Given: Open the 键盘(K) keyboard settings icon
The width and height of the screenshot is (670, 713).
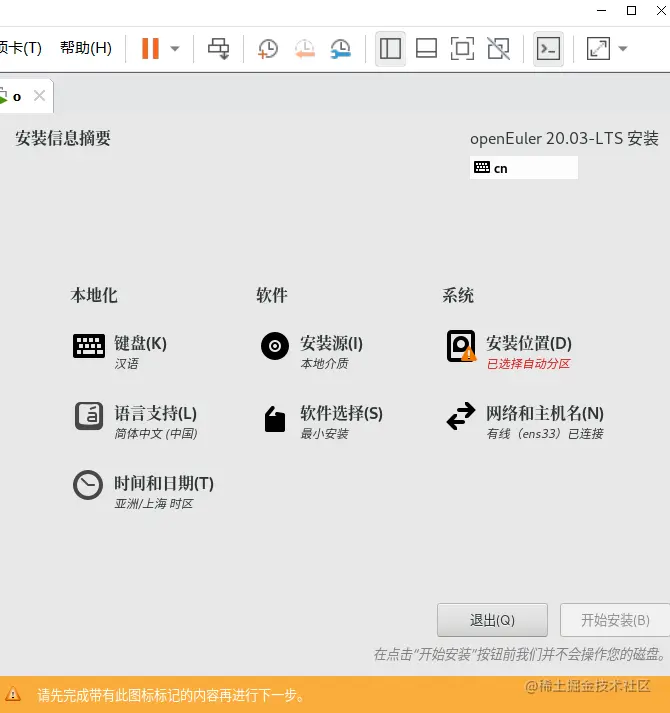Looking at the screenshot, I should click(89, 346).
